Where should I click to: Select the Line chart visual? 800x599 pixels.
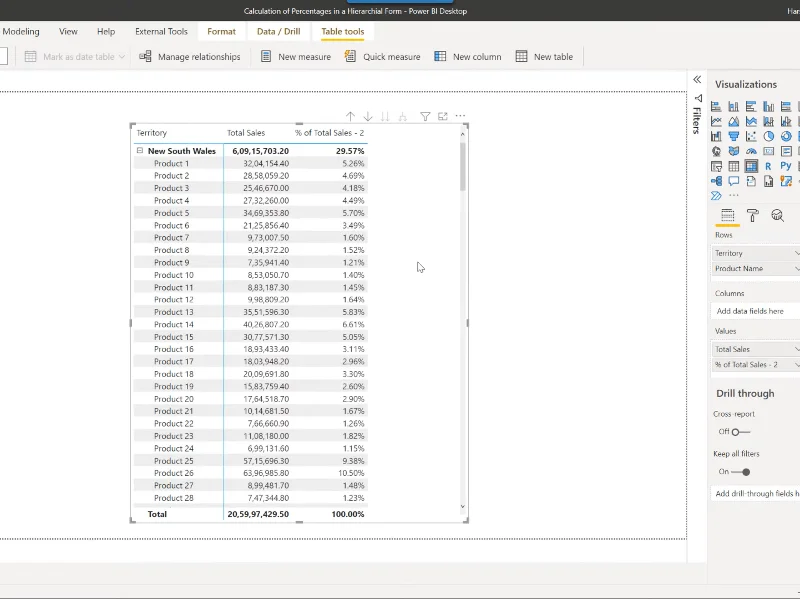point(716,121)
